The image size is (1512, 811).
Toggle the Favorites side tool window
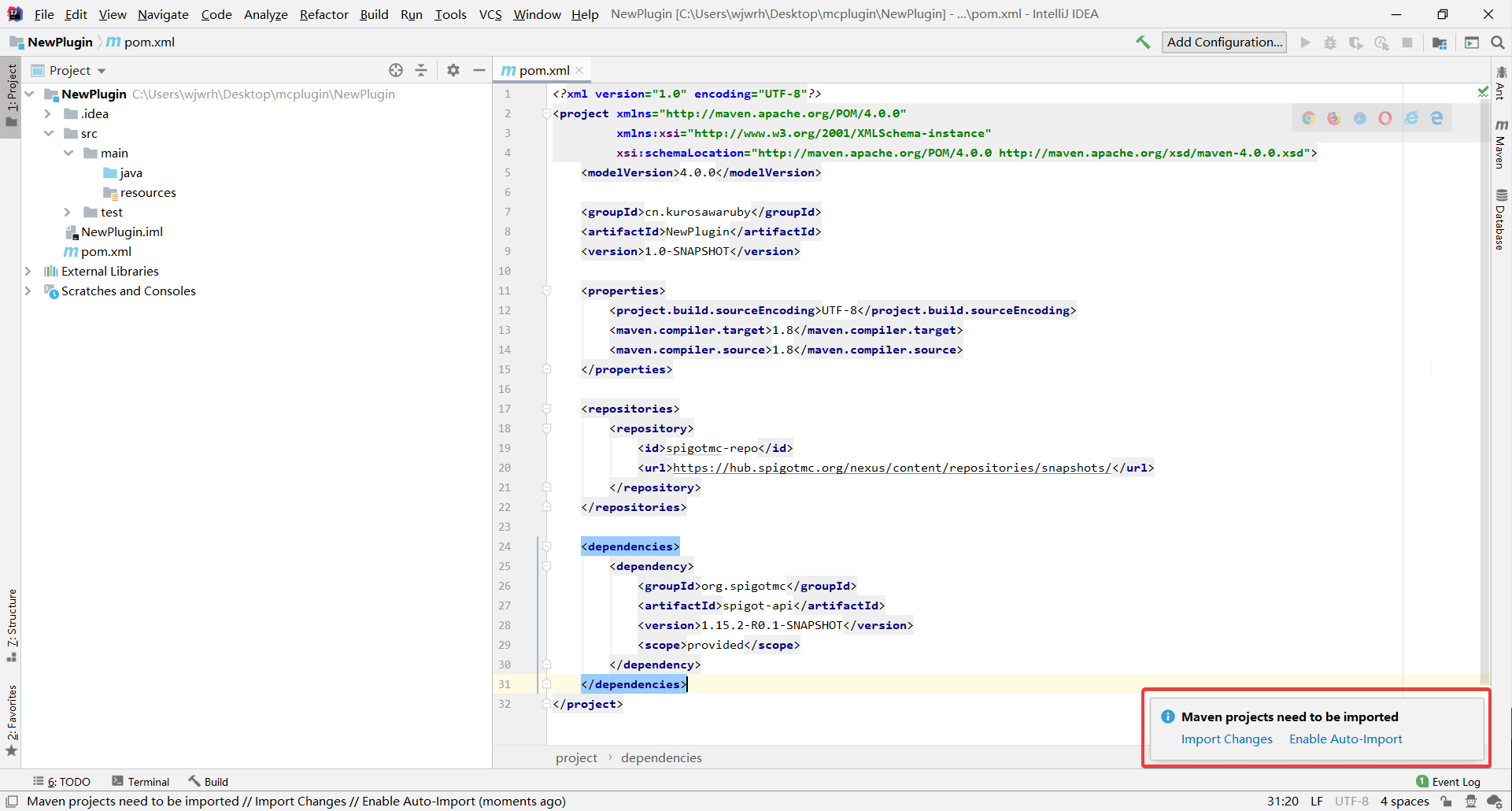[11, 720]
